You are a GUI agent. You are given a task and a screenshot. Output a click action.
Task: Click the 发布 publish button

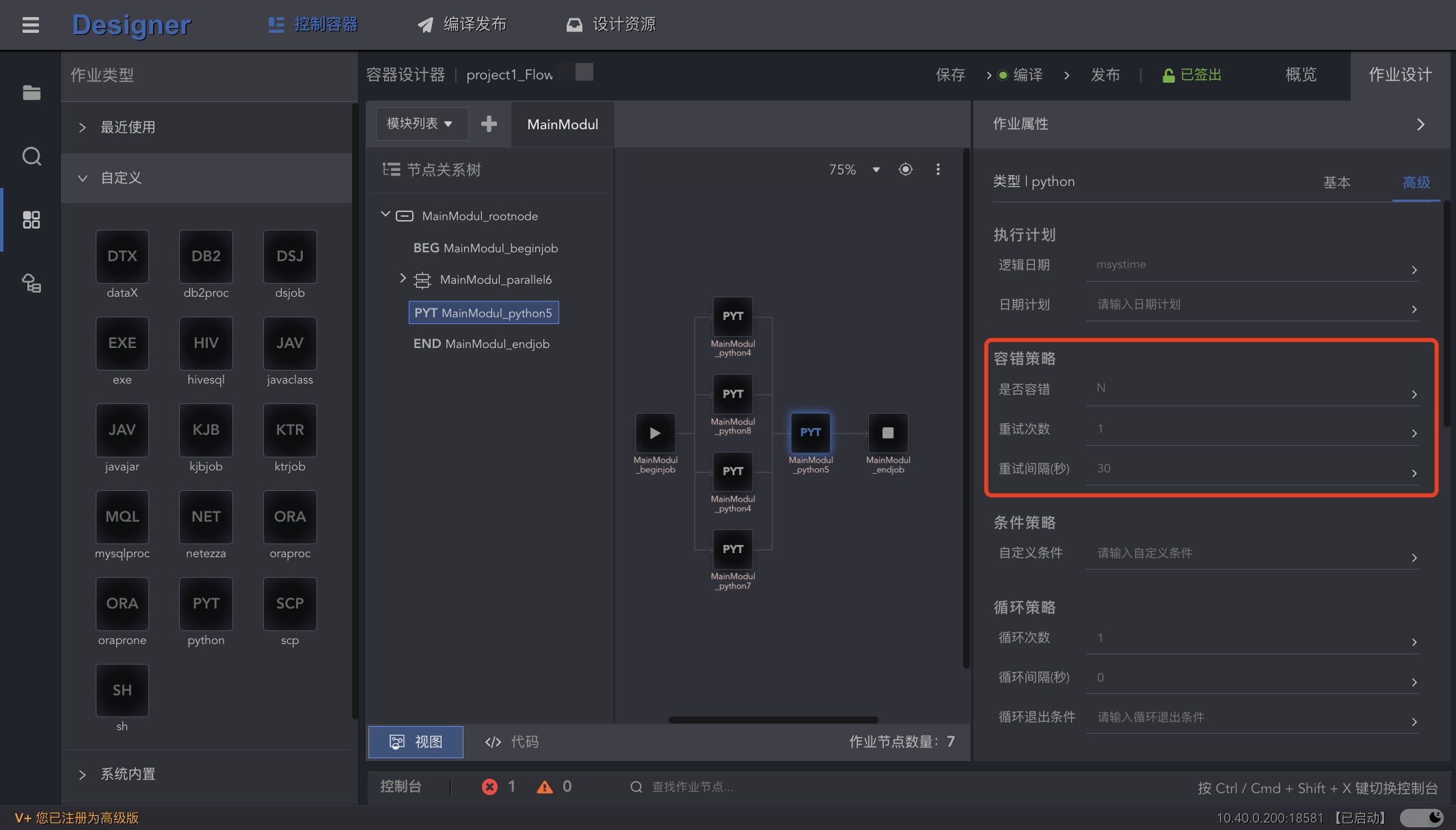pyautogui.click(x=1105, y=75)
